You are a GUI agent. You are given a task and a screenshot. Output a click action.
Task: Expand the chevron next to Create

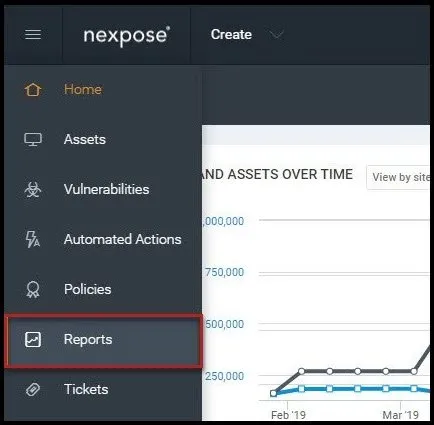coord(276,34)
